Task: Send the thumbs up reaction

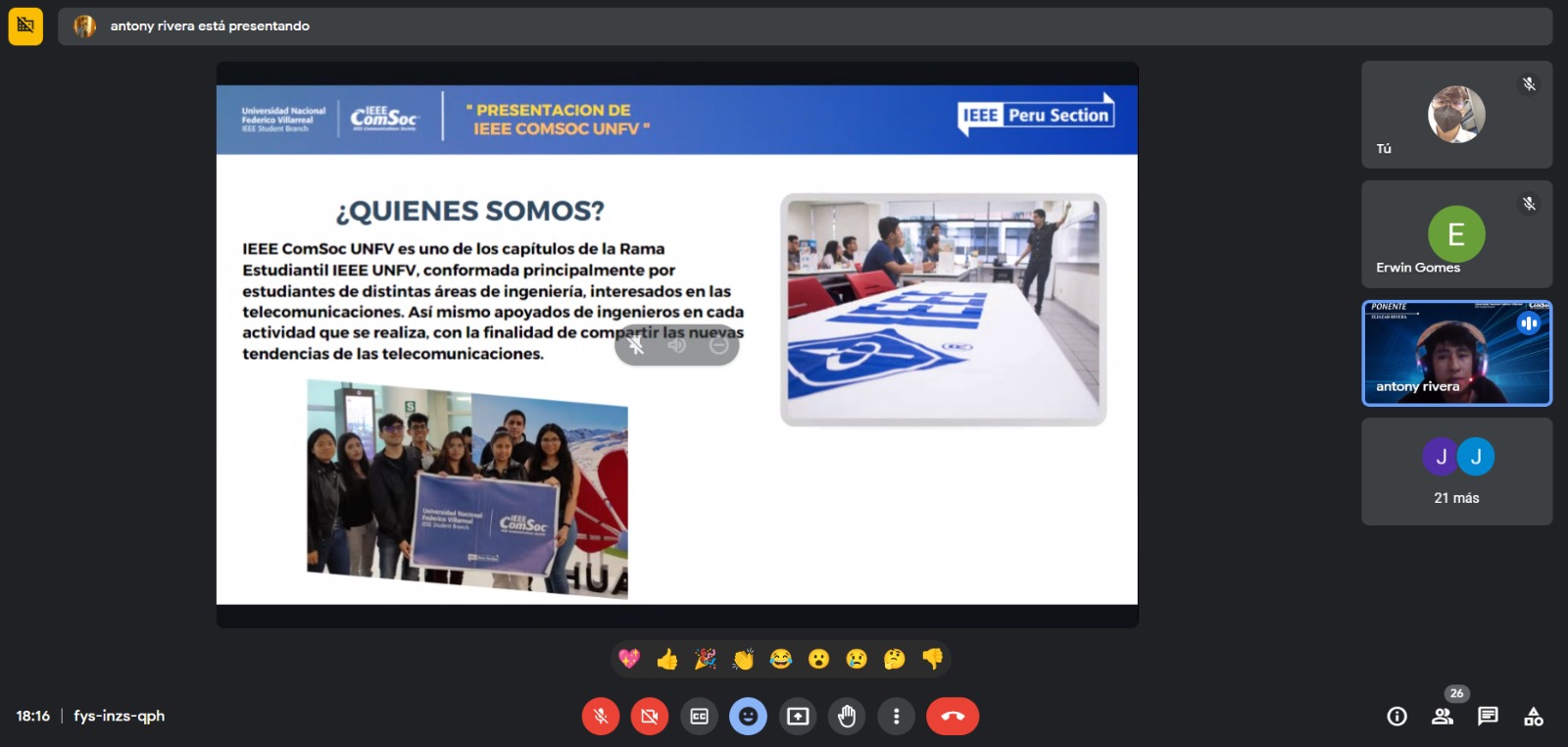Action: point(667,659)
